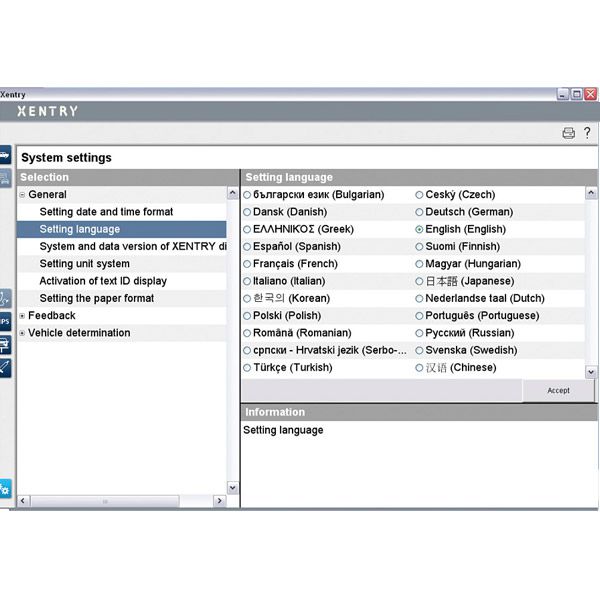
Task: Select Русский (Russian) as the language
Action: coord(420,333)
